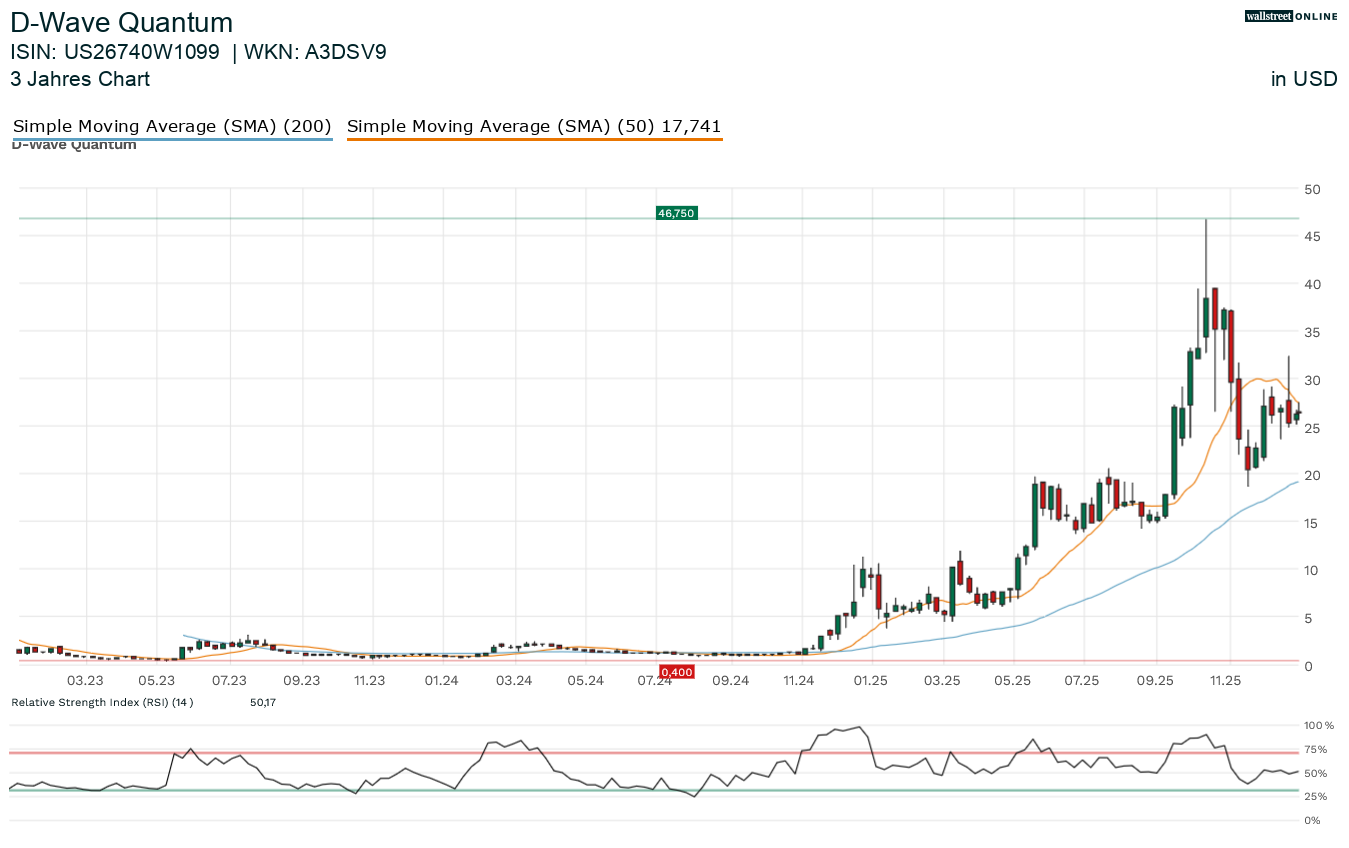Click the 75% label on the RSI axis
1349x848 pixels.
(1316, 750)
